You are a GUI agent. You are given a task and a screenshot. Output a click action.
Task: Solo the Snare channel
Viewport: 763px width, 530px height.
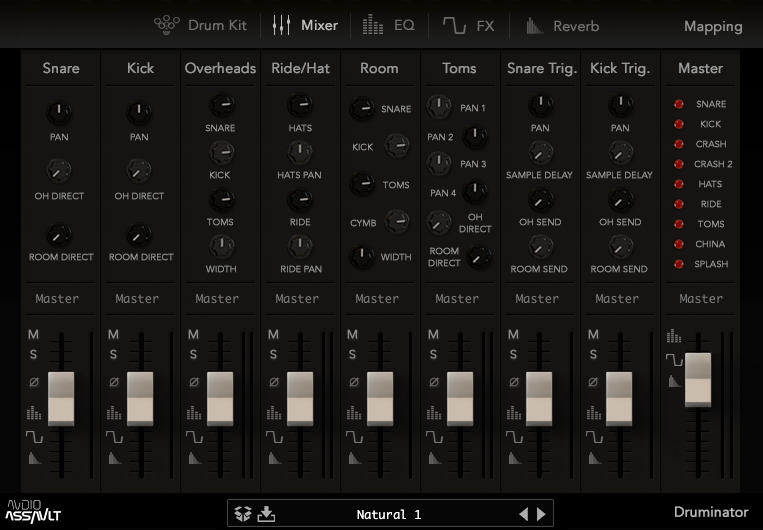33,354
